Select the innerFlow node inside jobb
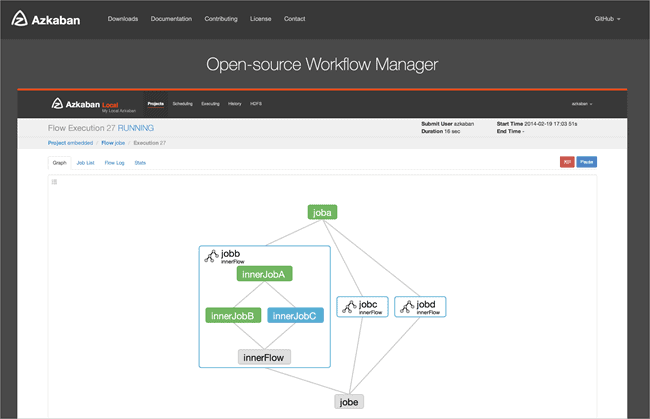This screenshot has height=419, width=650. click(264, 357)
